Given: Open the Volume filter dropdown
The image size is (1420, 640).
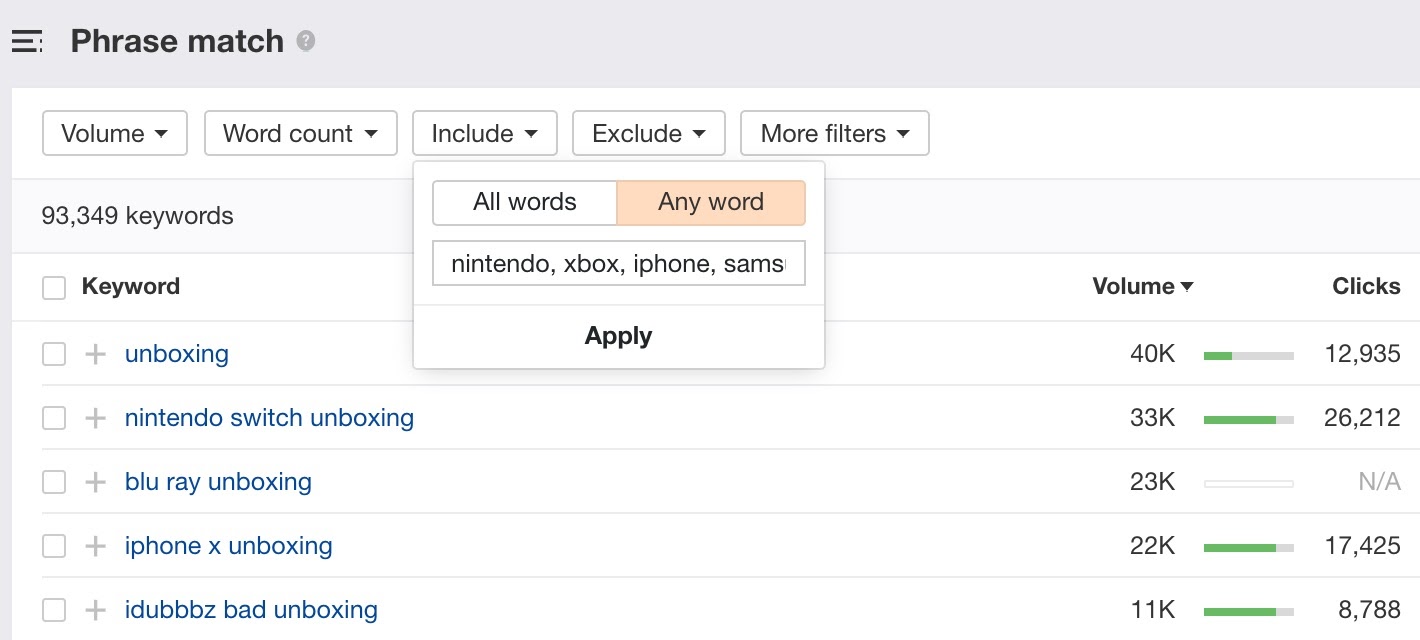Looking at the screenshot, I should [114, 132].
